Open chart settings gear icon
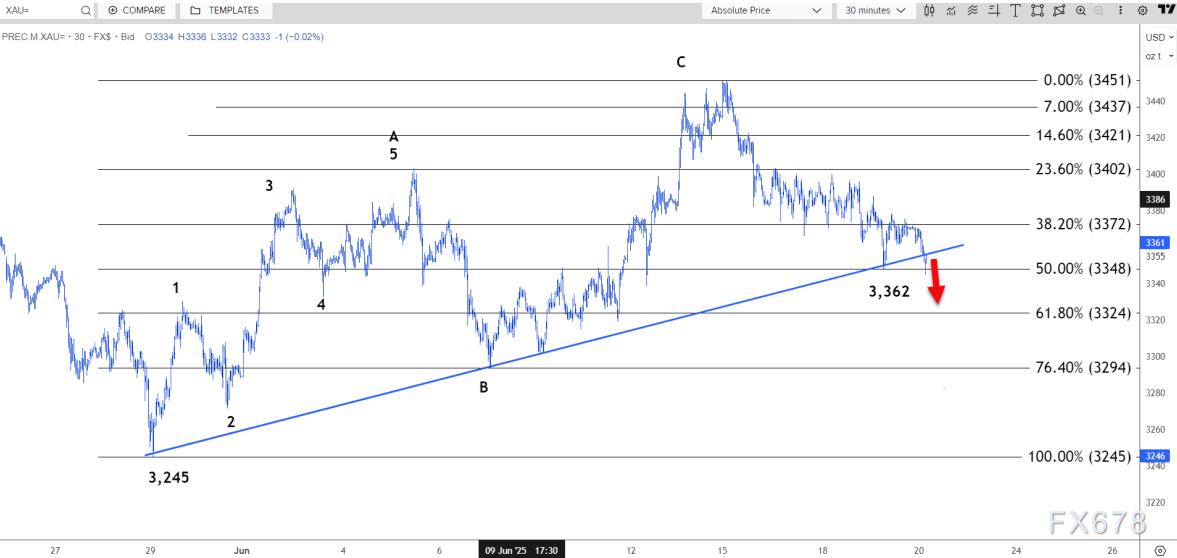This screenshot has width=1177, height=558. coord(1143,10)
